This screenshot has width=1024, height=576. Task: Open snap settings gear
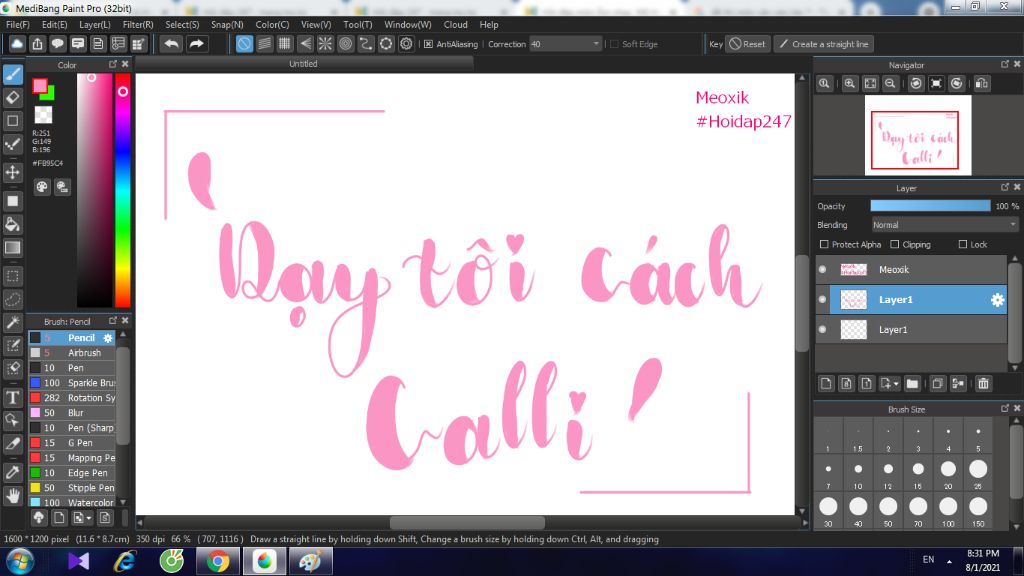(406, 44)
